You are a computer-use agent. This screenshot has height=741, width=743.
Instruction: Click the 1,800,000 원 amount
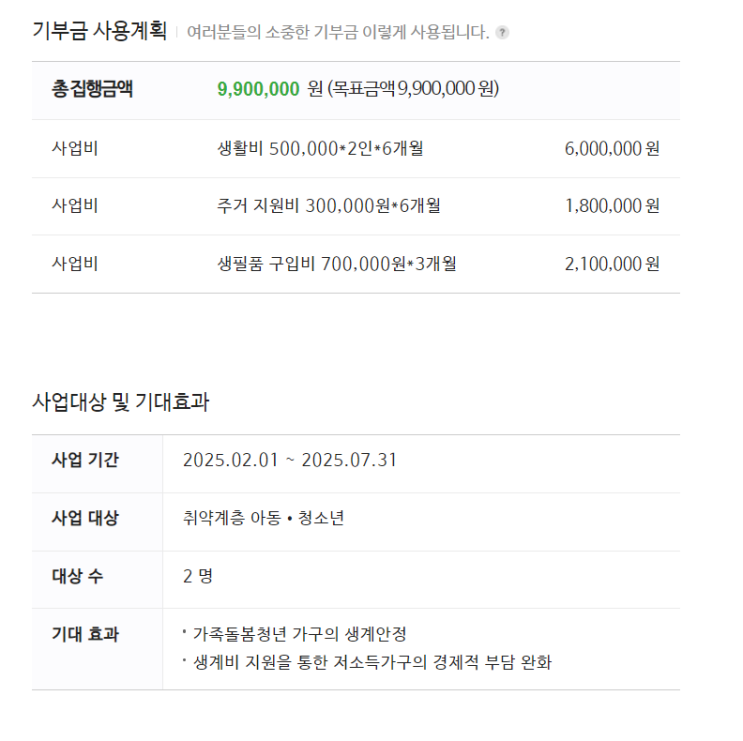pyautogui.click(x=612, y=206)
